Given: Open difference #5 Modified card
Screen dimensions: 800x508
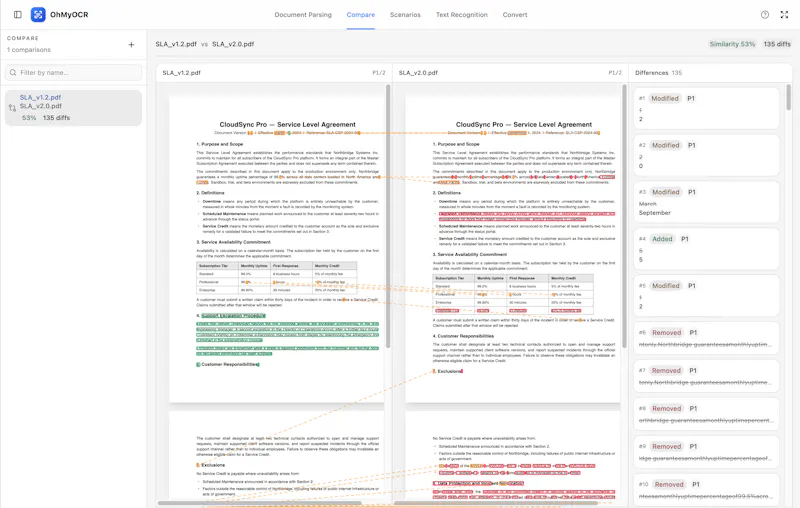Looking at the screenshot, I should tap(707, 296).
